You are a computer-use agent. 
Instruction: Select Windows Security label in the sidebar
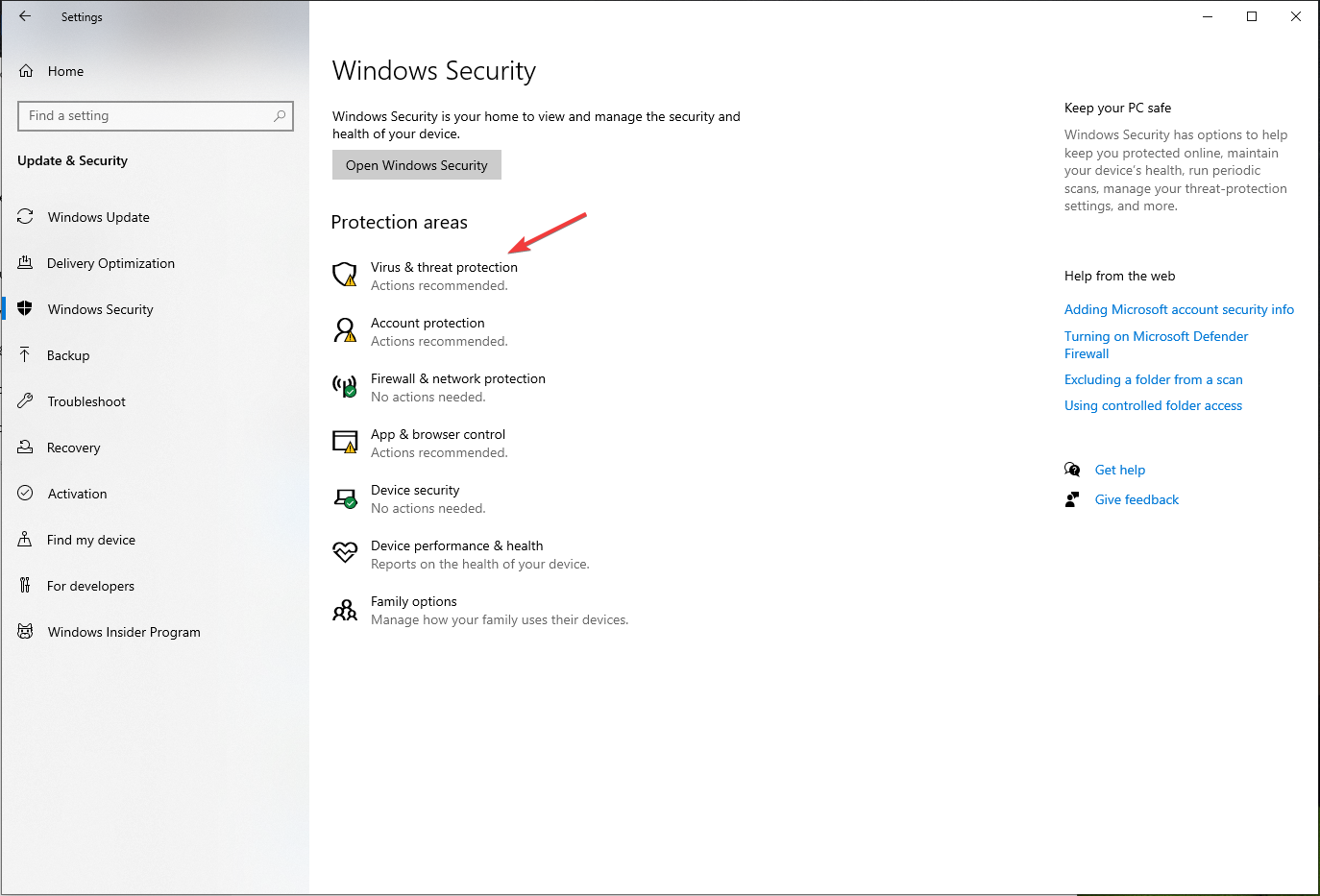pos(101,309)
